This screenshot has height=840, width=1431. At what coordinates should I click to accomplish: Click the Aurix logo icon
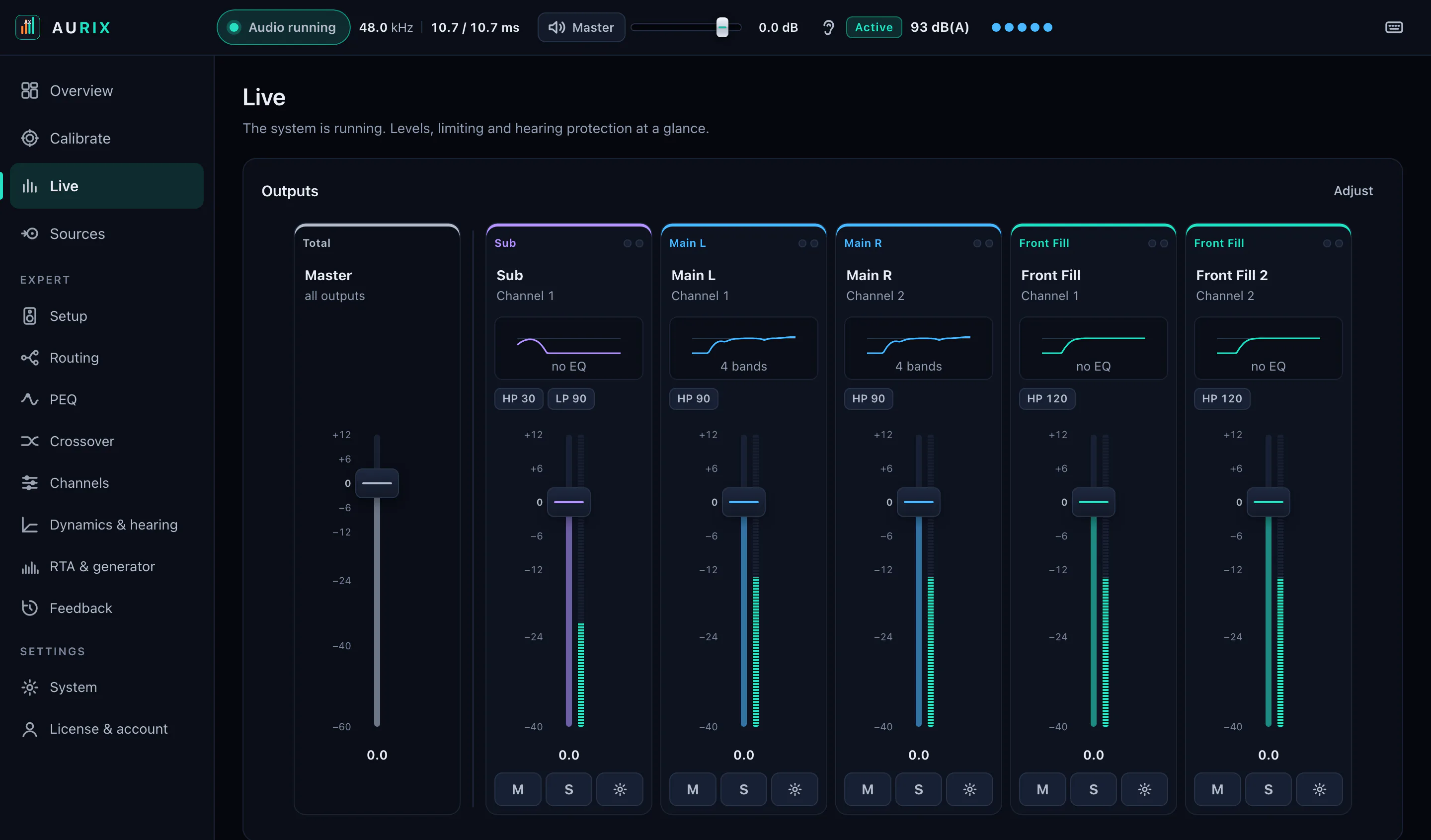(x=27, y=27)
